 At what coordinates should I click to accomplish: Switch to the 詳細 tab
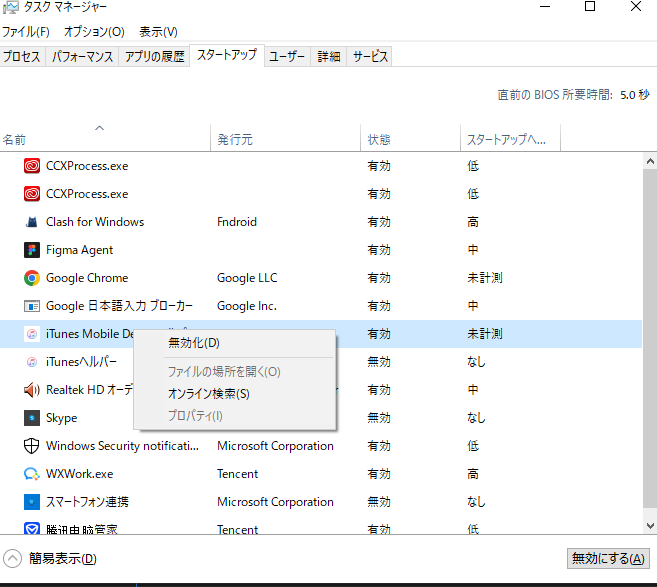(329, 56)
